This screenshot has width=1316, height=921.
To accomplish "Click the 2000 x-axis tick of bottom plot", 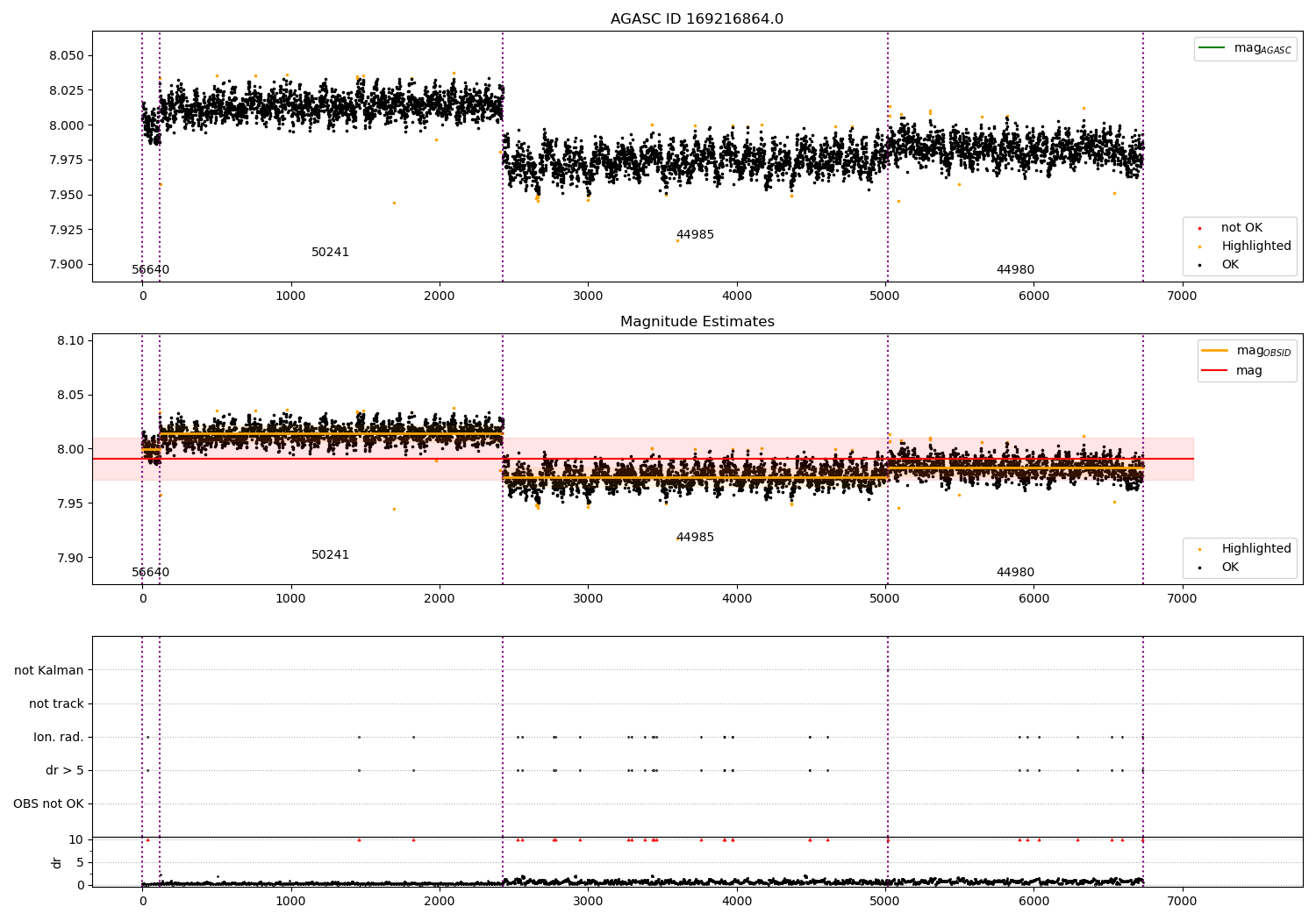I will pyautogui.click(x=440, y=901).
